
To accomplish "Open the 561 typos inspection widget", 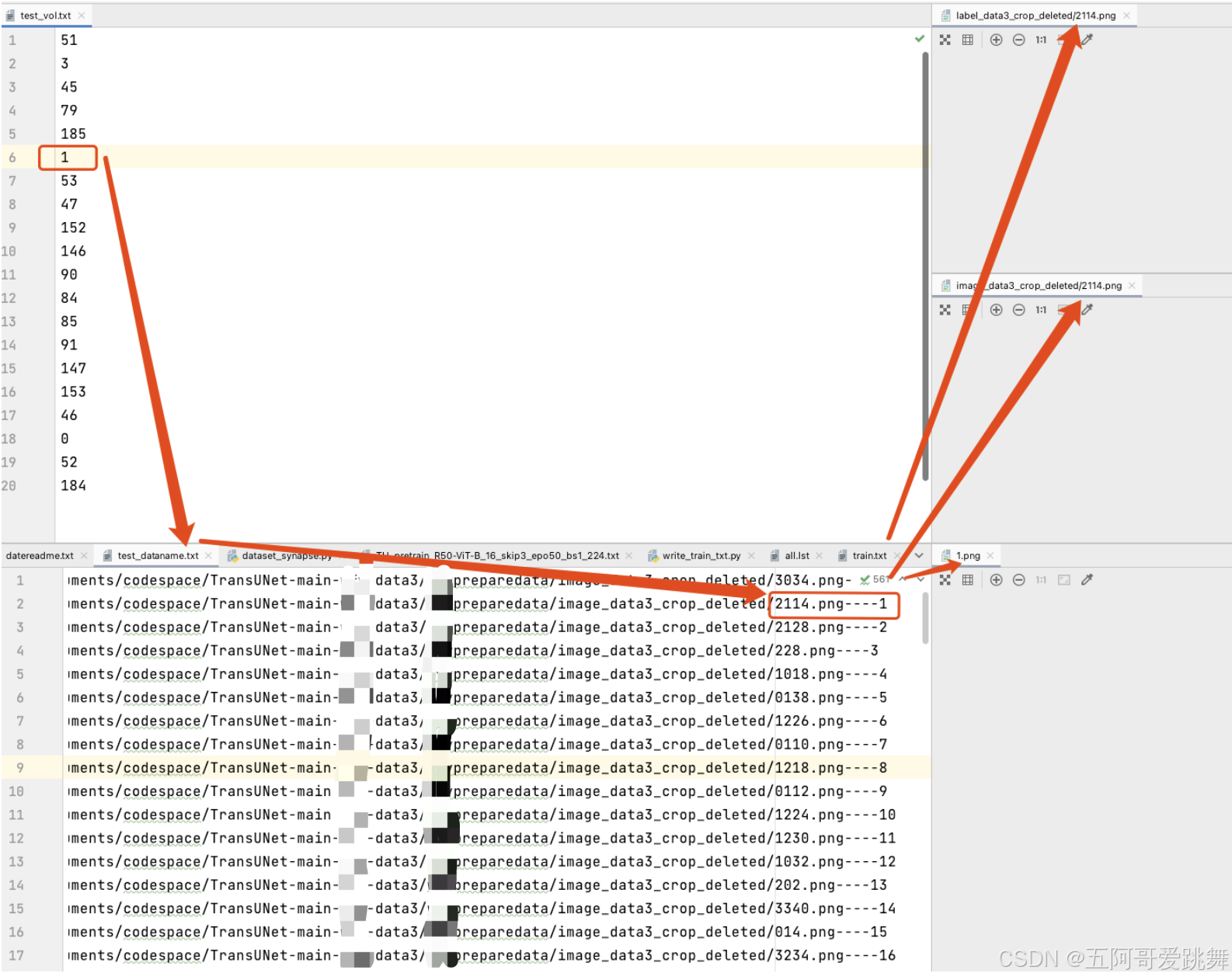I will [x=875, y=579].
